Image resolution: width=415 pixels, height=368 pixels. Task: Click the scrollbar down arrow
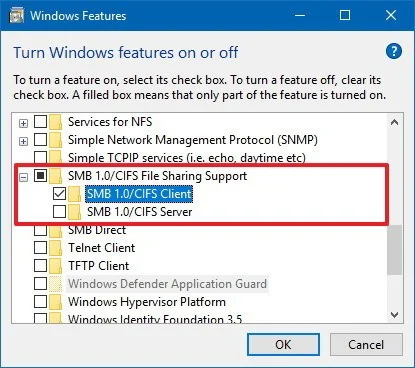(x=395, y=315)
